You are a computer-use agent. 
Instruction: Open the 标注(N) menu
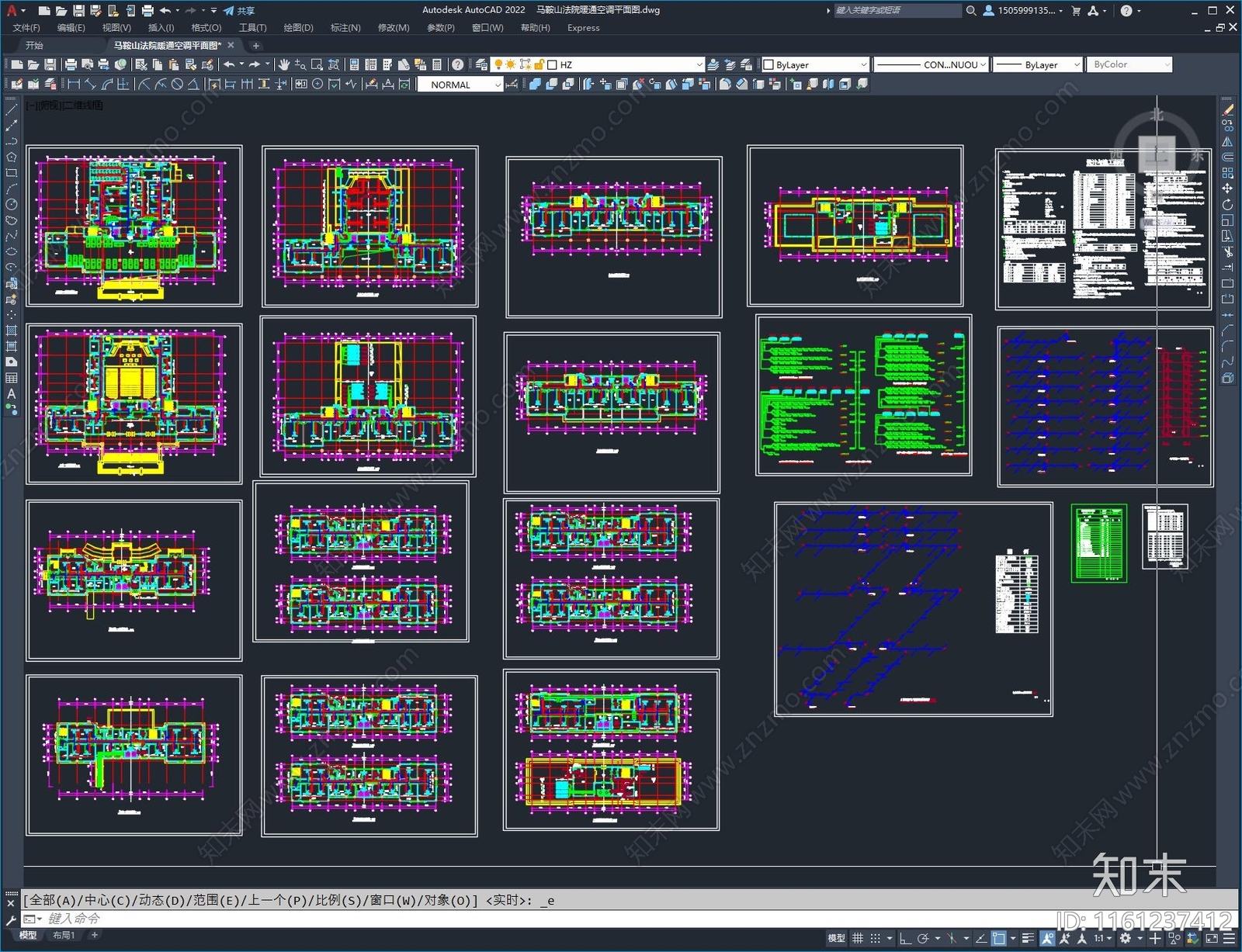tap(345, 28)
